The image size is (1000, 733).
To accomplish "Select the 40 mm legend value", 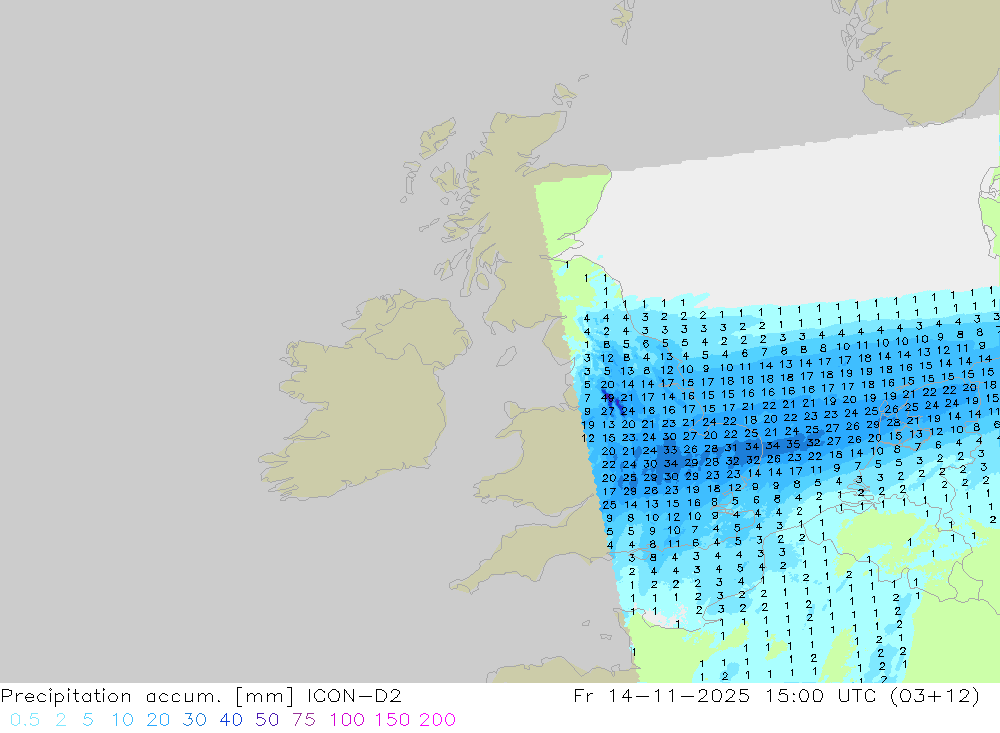I will 231,720.
